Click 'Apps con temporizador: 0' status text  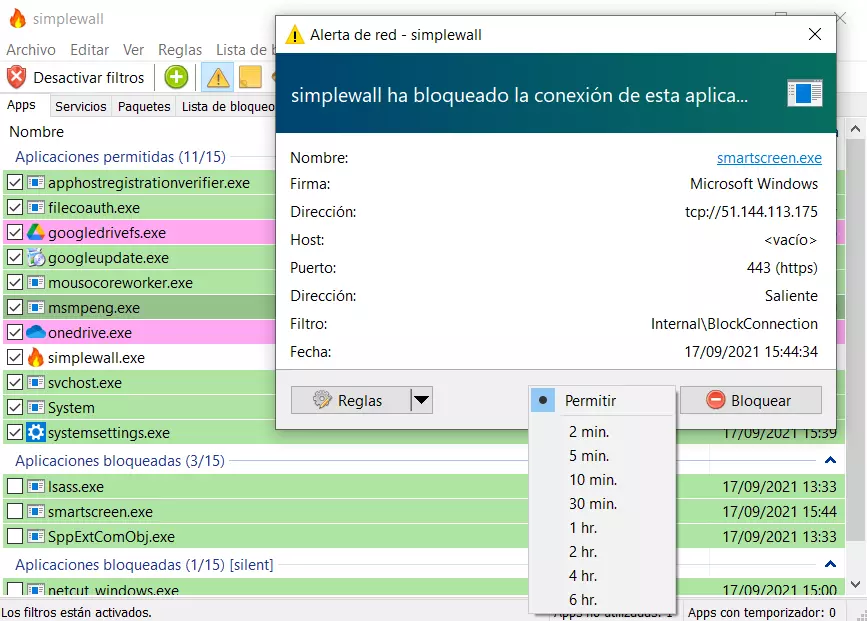[761, 612]
